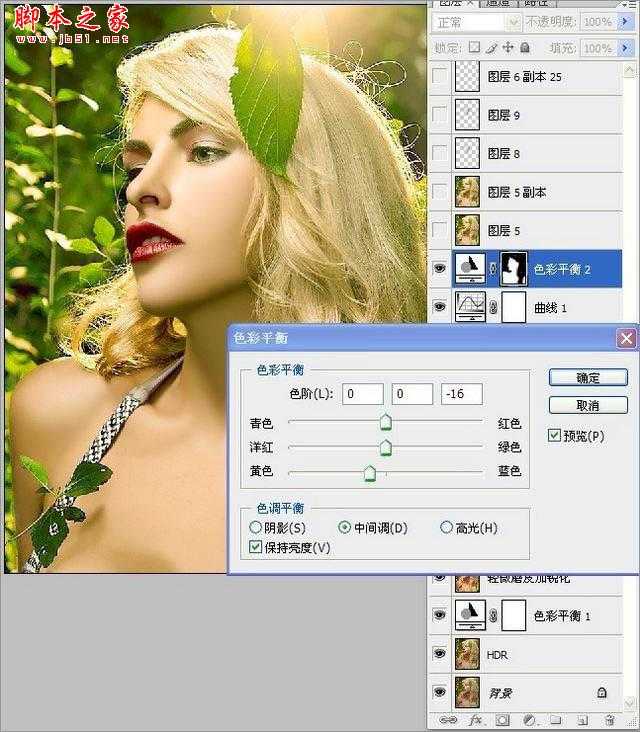This screenshot has width=640, height=732.
Task: Click the 黄色-蓝色 slider handle
Action: click(x=370, y=472)
